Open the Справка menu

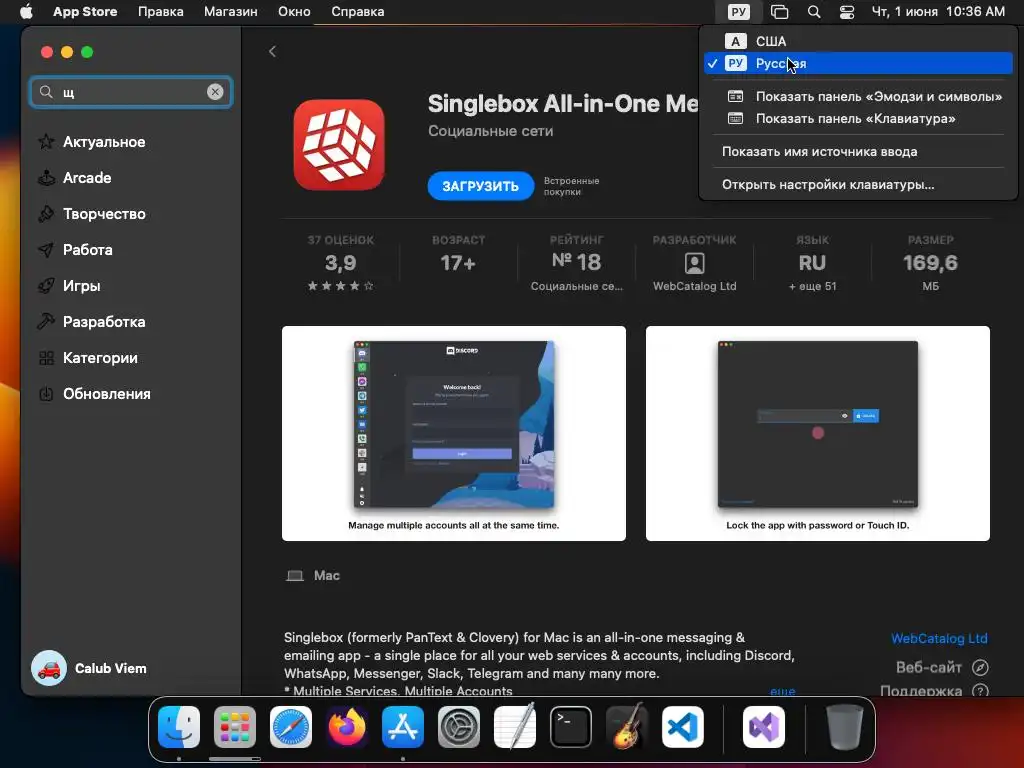click(x=357, y=12)
